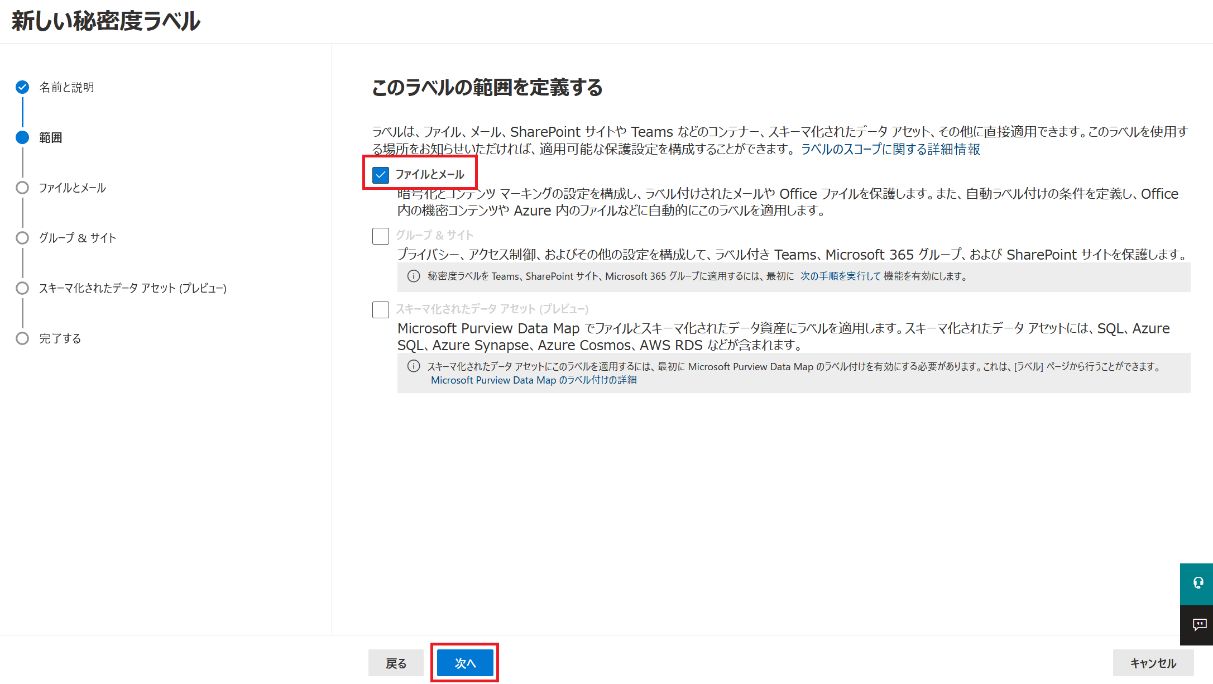Viewport: 1213px width, 684px height.
Task: Click the completed checkmark icon for 名前と説明 step
Action: (22, 87)
